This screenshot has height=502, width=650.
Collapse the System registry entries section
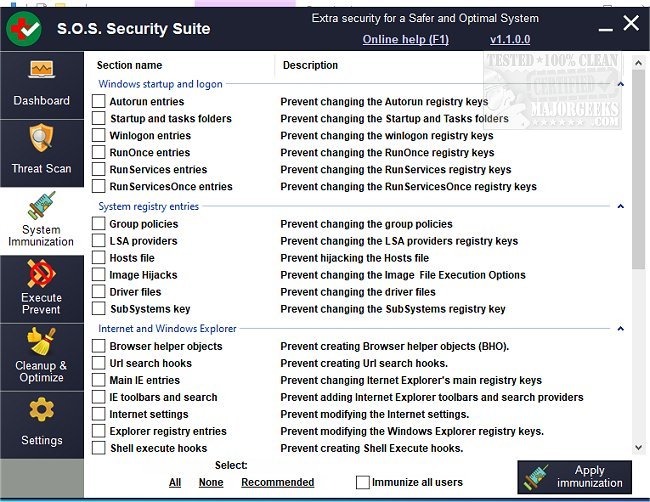pyautogui.click(x=621, y=207)
